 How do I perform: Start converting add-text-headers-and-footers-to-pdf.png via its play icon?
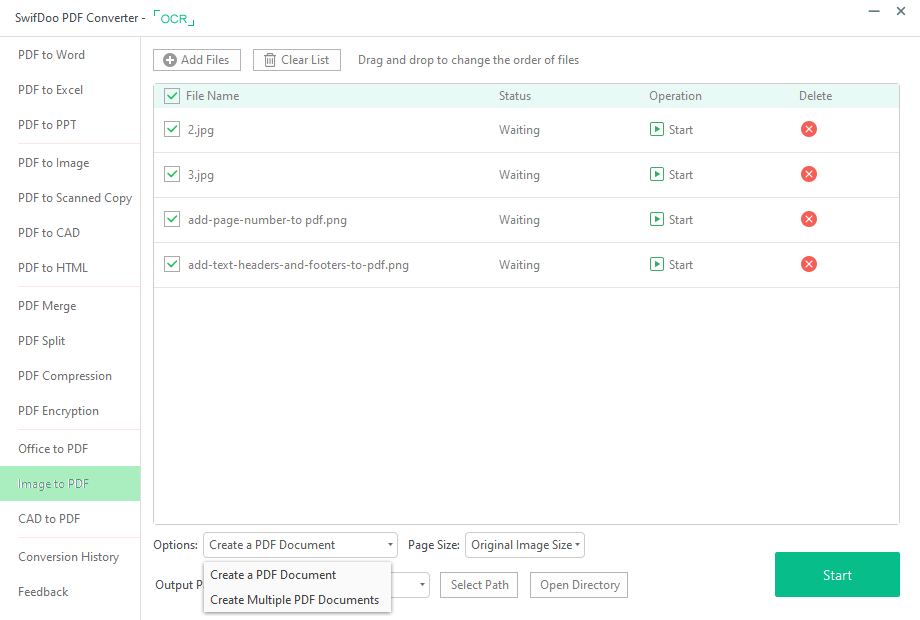[x=657, y=265]
